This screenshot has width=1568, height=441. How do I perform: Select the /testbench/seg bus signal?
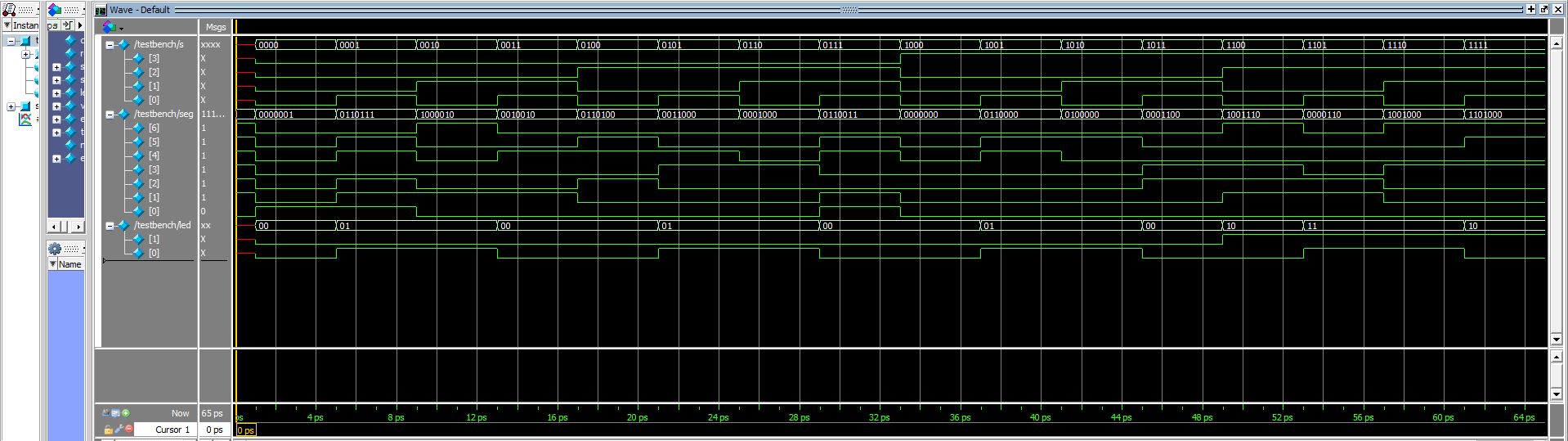(x=164, y=114)
